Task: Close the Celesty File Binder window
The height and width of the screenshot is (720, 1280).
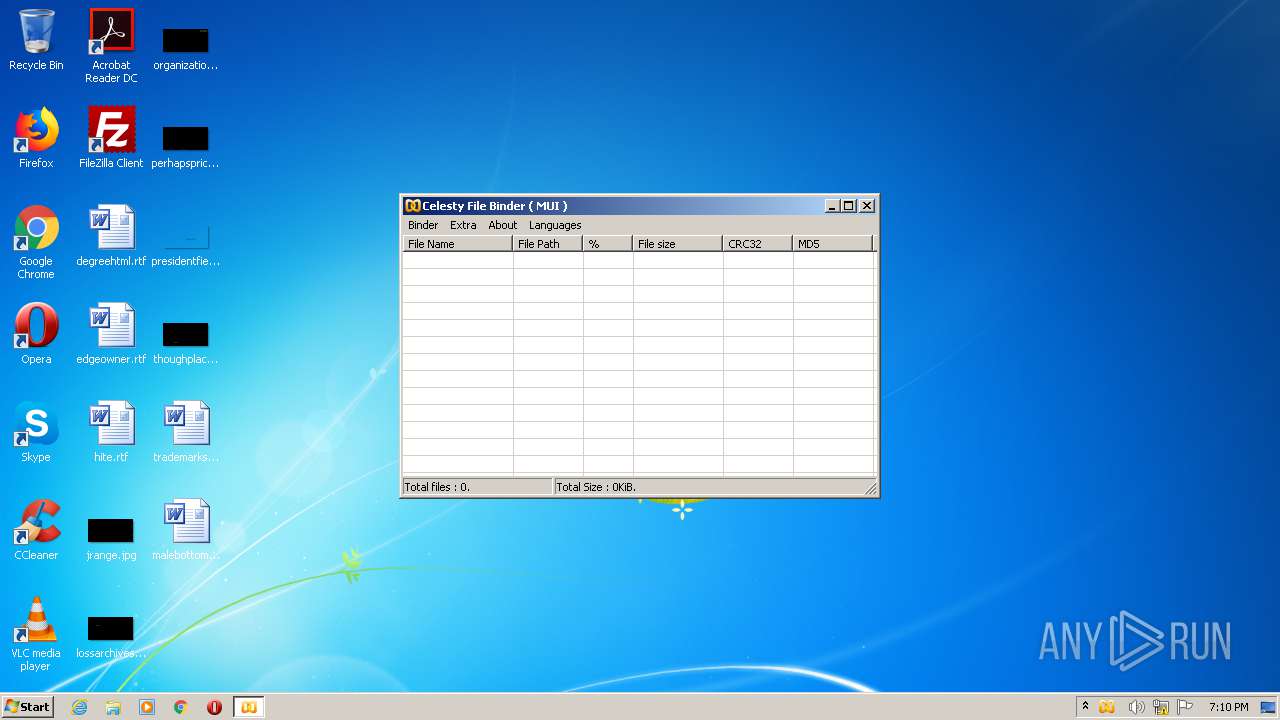Action: pyautogui.click(x=867, y=206)
